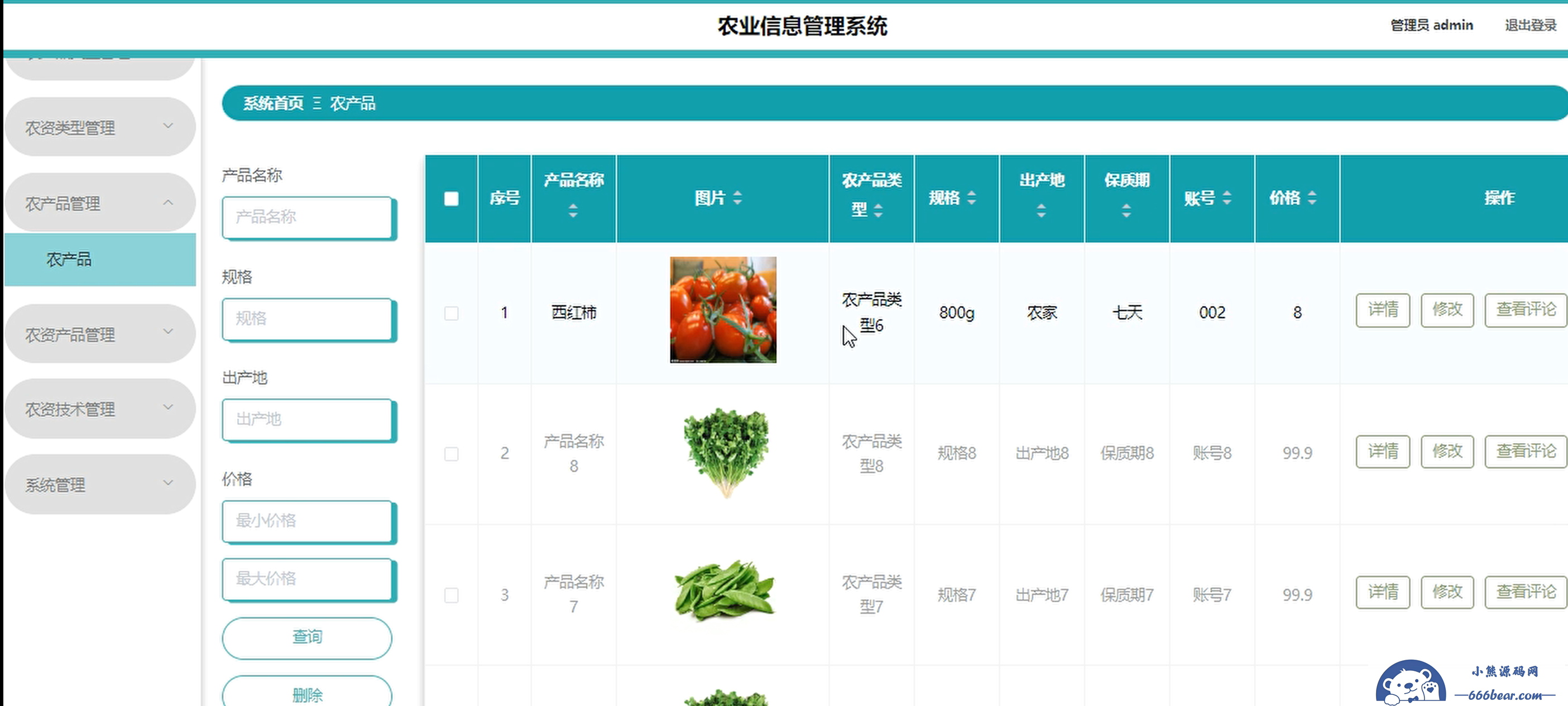Expand the 系统管理 menu
The image size is (1568, 706).
click(100, 484)
